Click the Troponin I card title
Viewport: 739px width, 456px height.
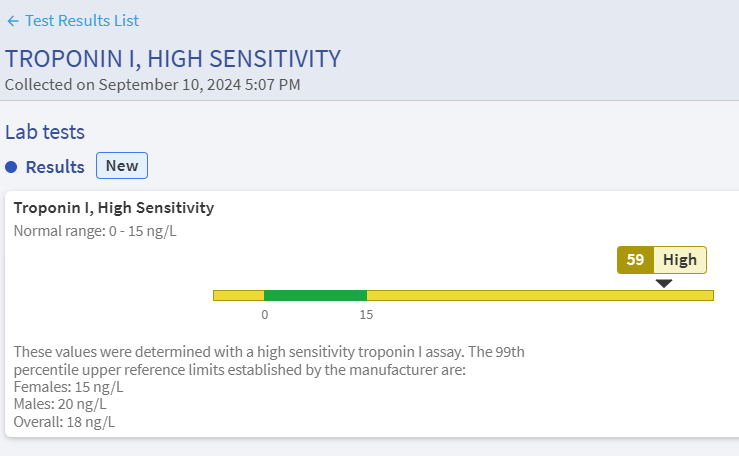[113, 208]
